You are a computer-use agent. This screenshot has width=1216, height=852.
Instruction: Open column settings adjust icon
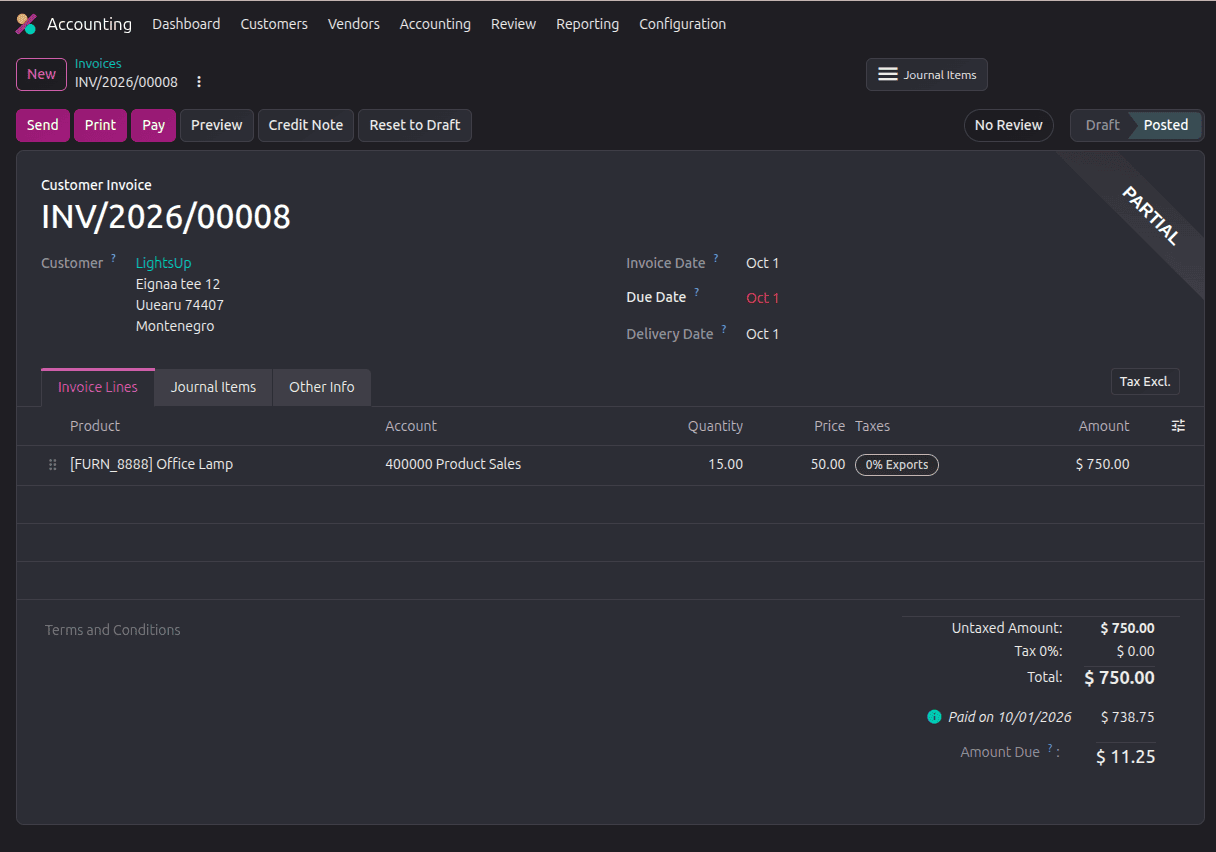1178,426
